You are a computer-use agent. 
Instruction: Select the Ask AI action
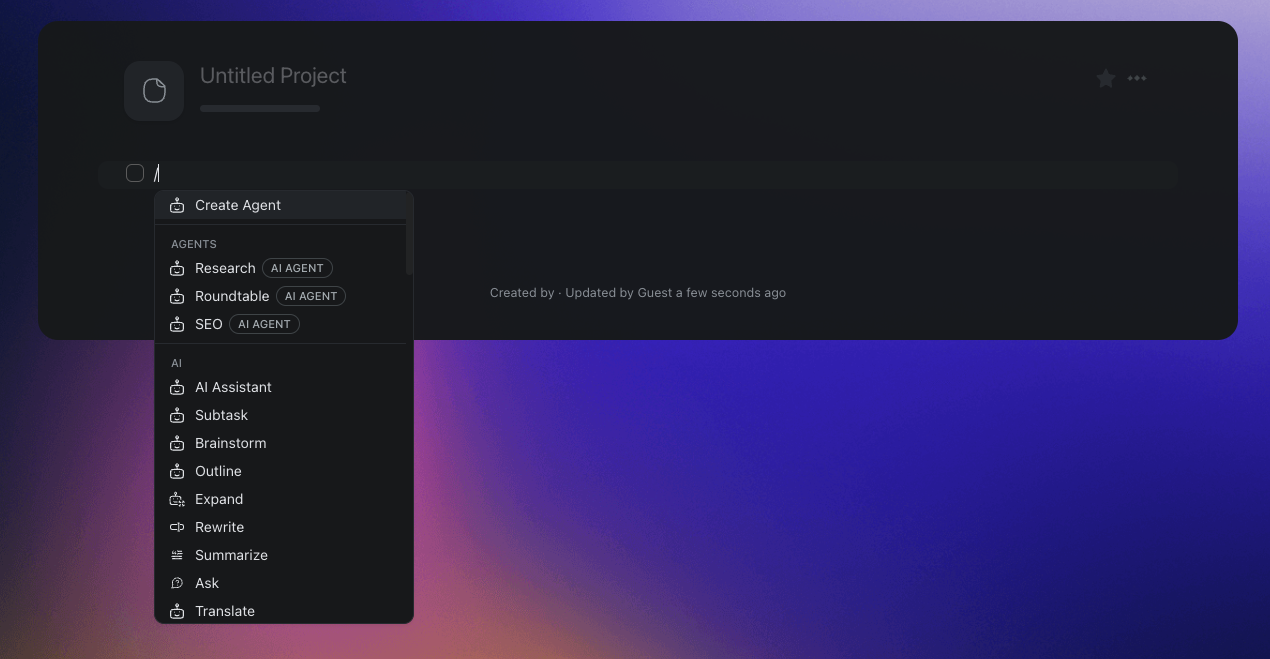click(x=207, y=583)
